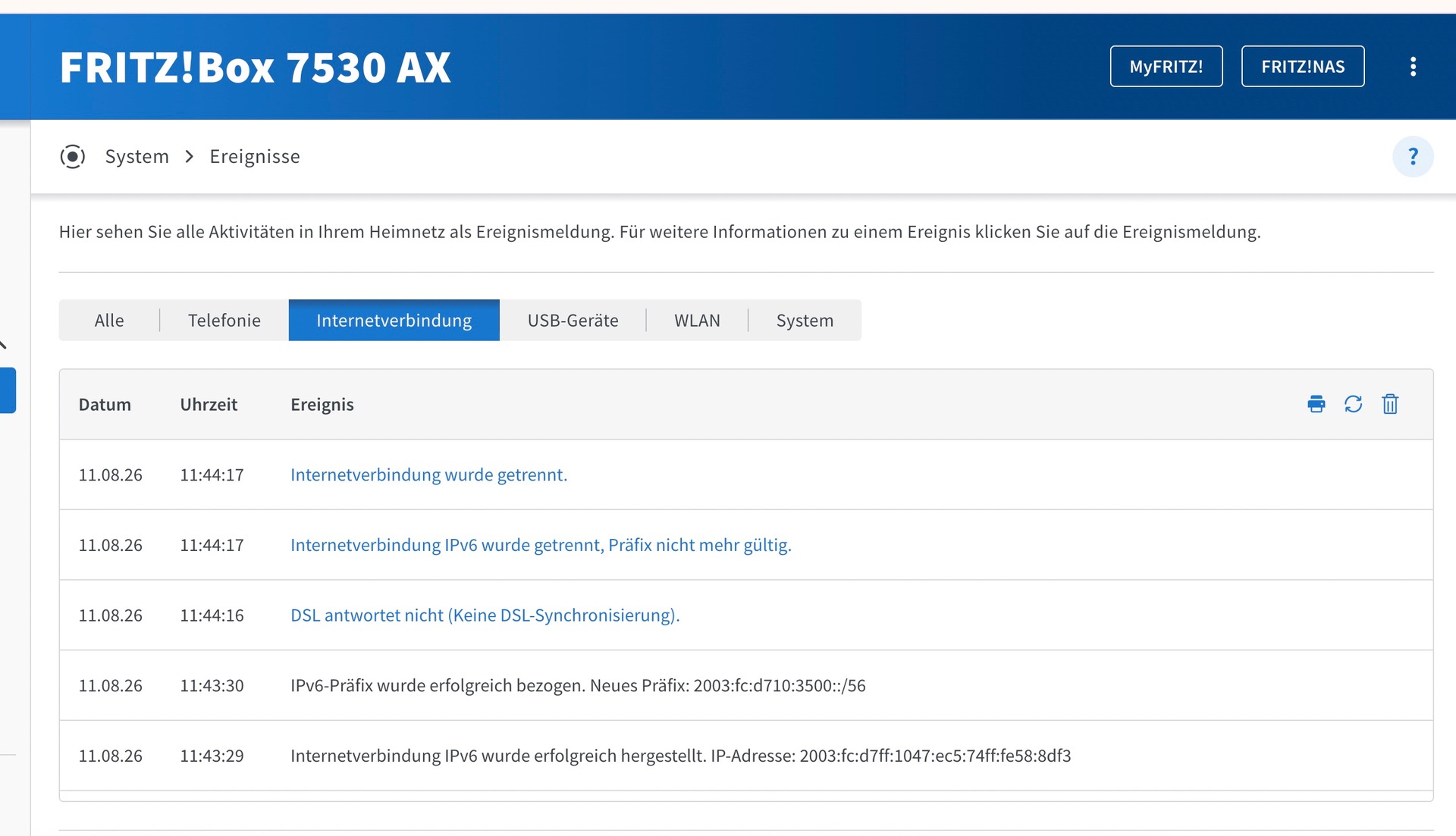1456x836 pixels.
Task: Click the System breadcrumb icon
Action: click(73, 157)
